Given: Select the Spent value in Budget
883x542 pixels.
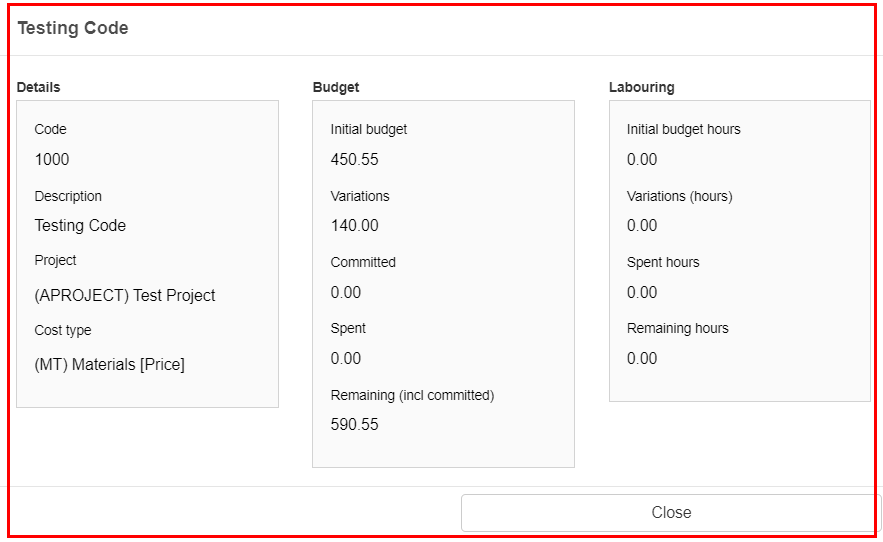Looking at the screenshot, I should [x=345, y=358].
